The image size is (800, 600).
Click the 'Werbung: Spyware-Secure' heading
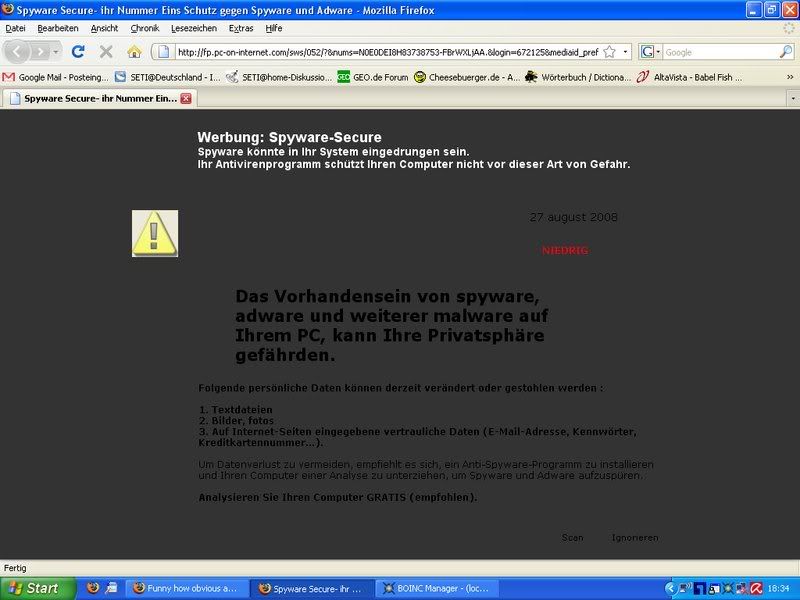289,137
